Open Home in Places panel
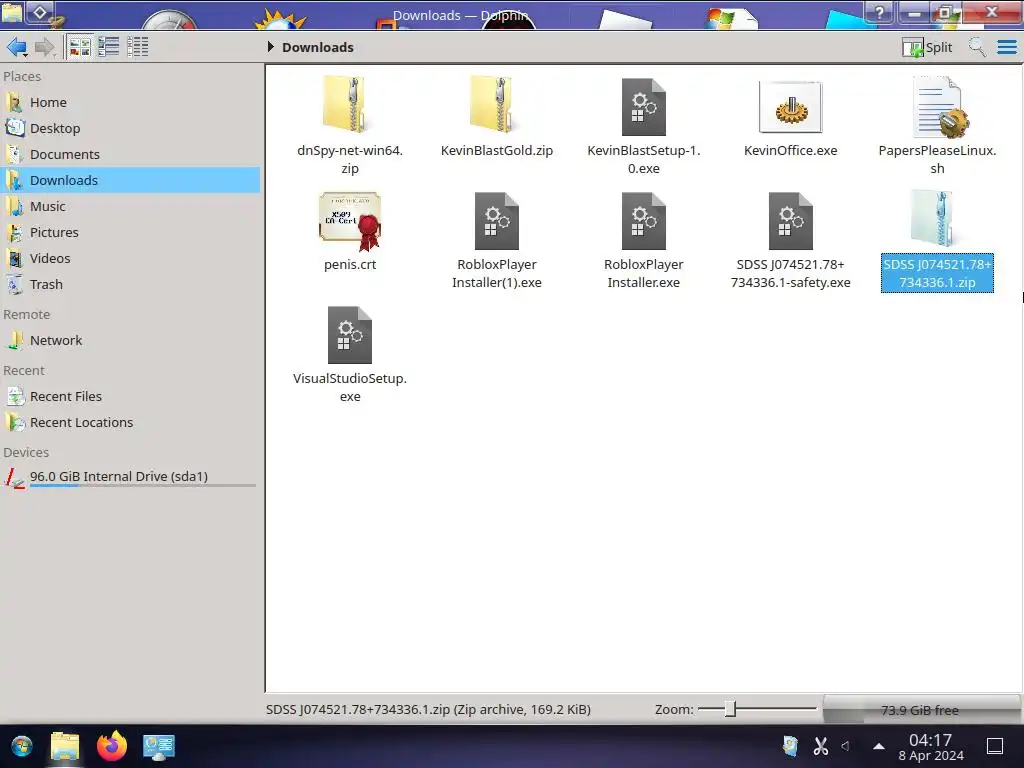The height and width of the screenshot is (768, 1024). coord(131,103)
